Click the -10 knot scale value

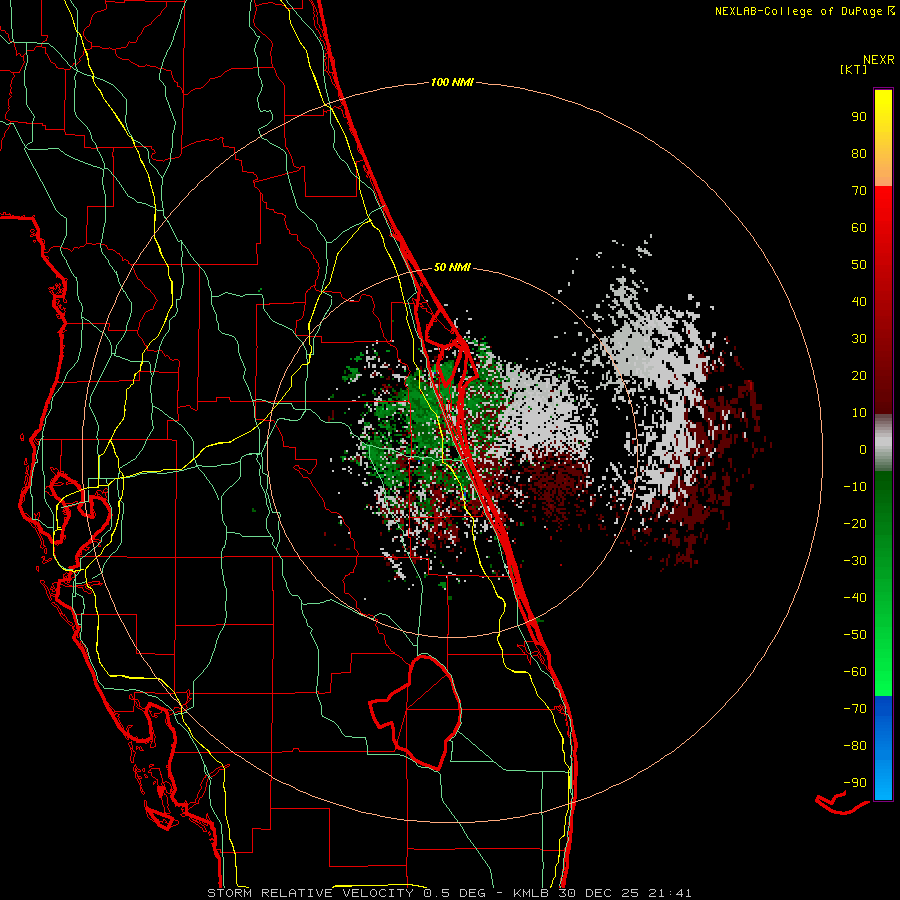[x=855, y=487]
